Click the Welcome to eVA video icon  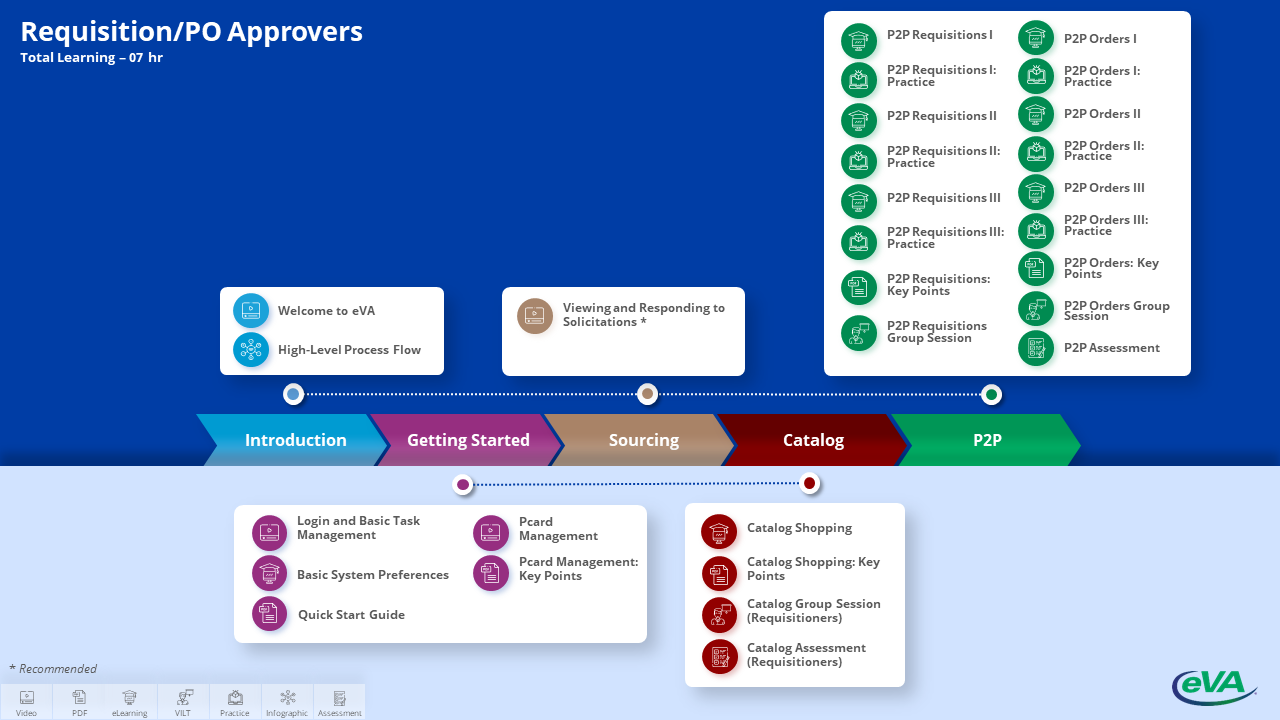(251, 311)
